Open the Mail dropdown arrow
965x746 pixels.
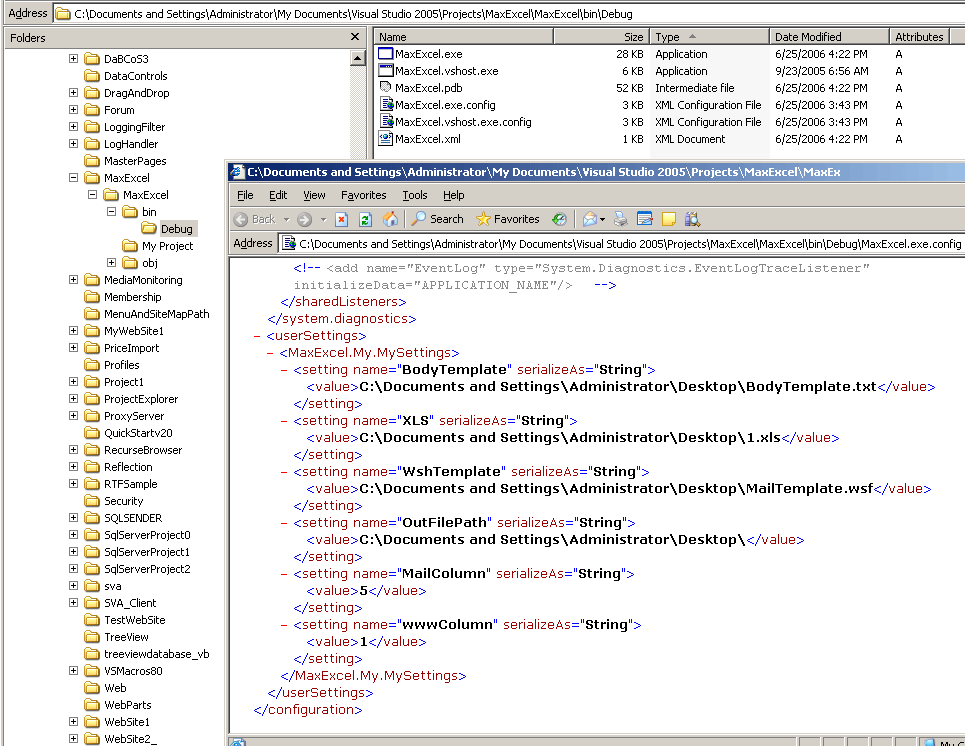(603, 219)
